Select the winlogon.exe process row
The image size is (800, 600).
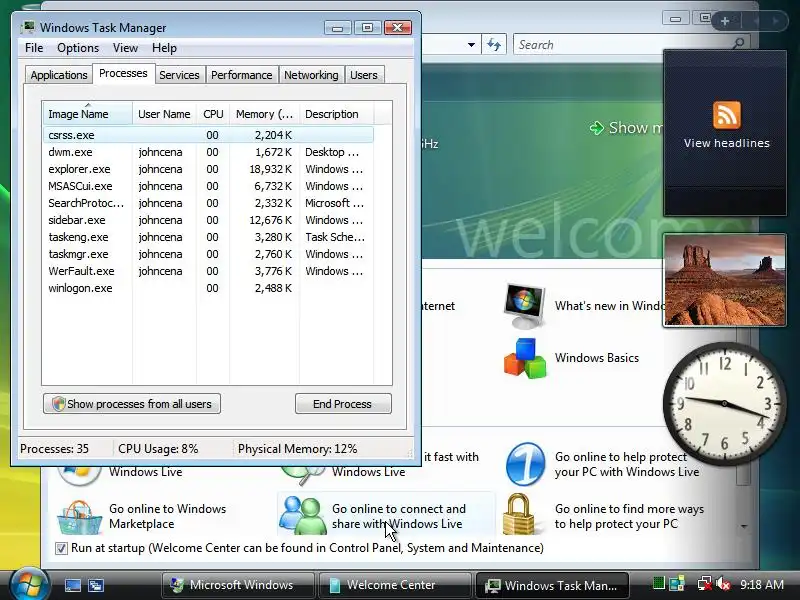[x=208, y=288]
